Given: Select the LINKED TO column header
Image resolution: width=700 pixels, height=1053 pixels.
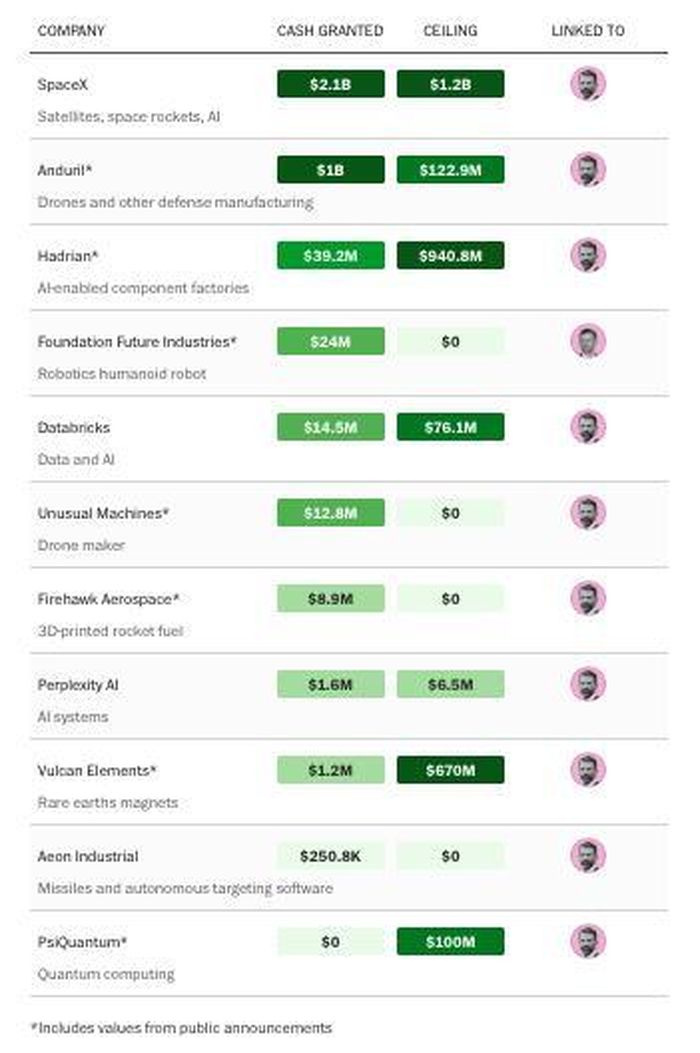Looking at the screenshot, I should [588, 31].
